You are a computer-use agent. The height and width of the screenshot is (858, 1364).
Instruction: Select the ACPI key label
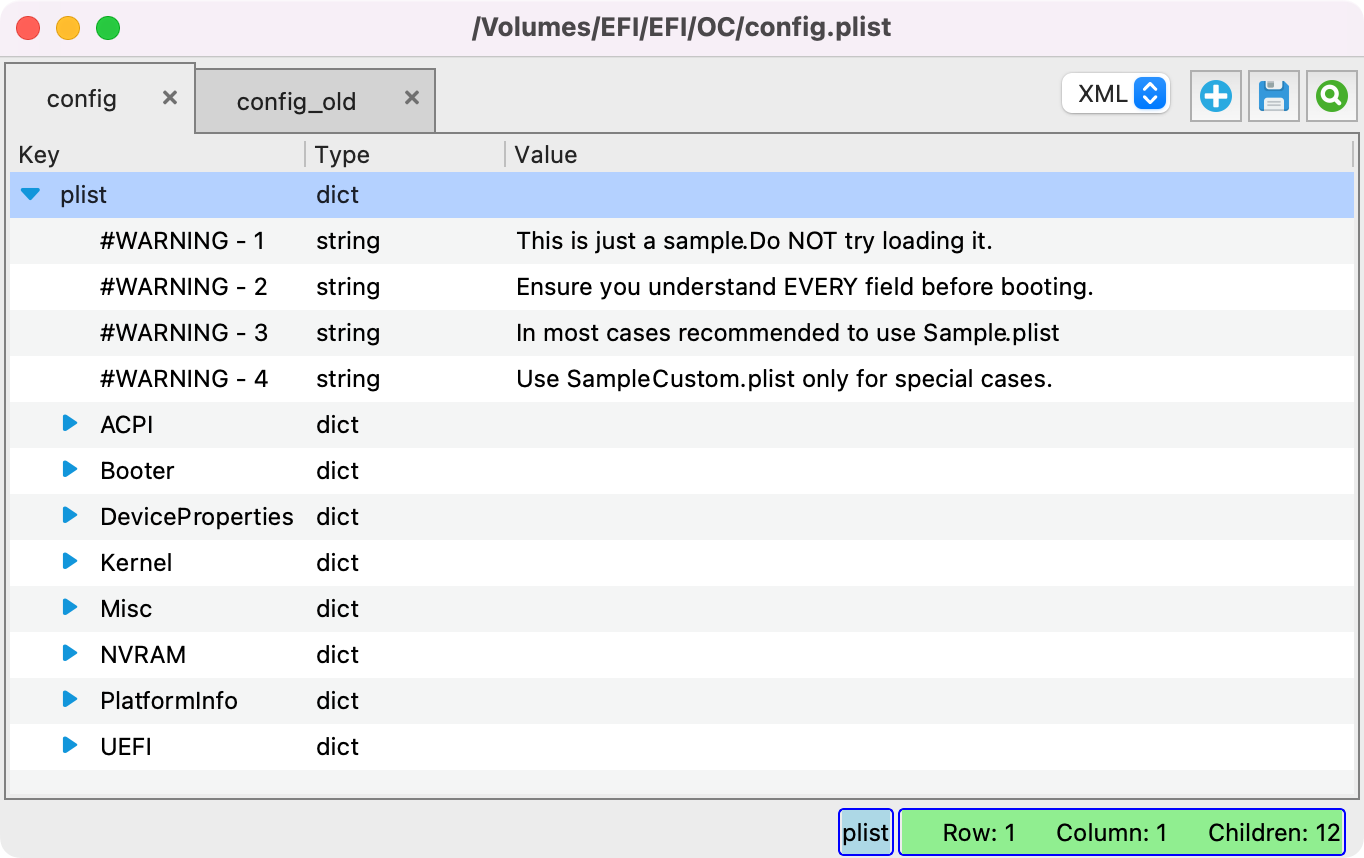click(127, 425)
